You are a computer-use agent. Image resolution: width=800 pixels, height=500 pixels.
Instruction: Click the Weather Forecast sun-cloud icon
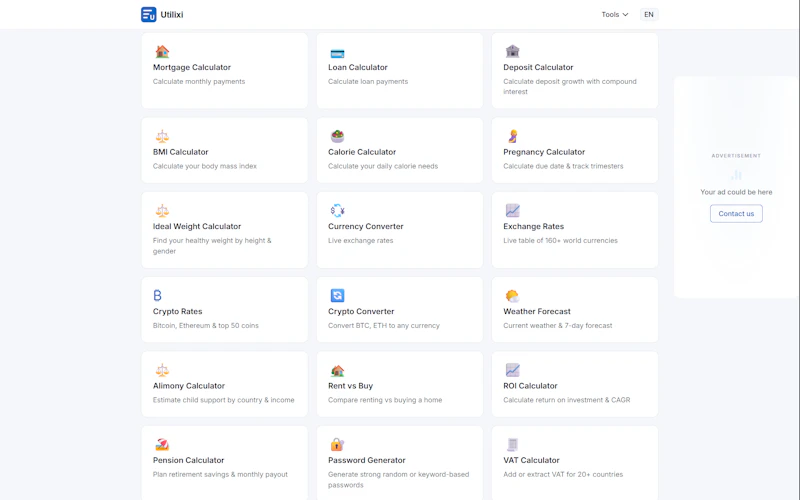512,295
